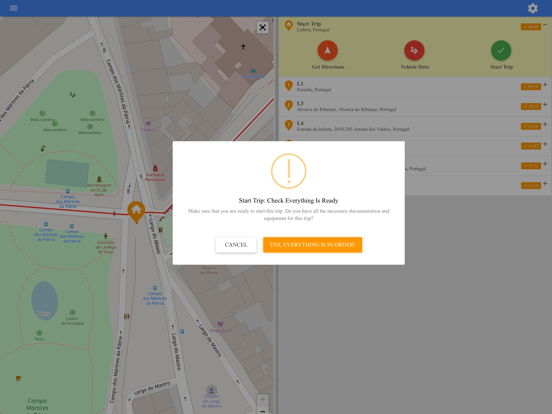Viewport: 552px width, 414px height.
Task: Confirm with Yes, Everything Is In Order
Action: tap(312, 245)
